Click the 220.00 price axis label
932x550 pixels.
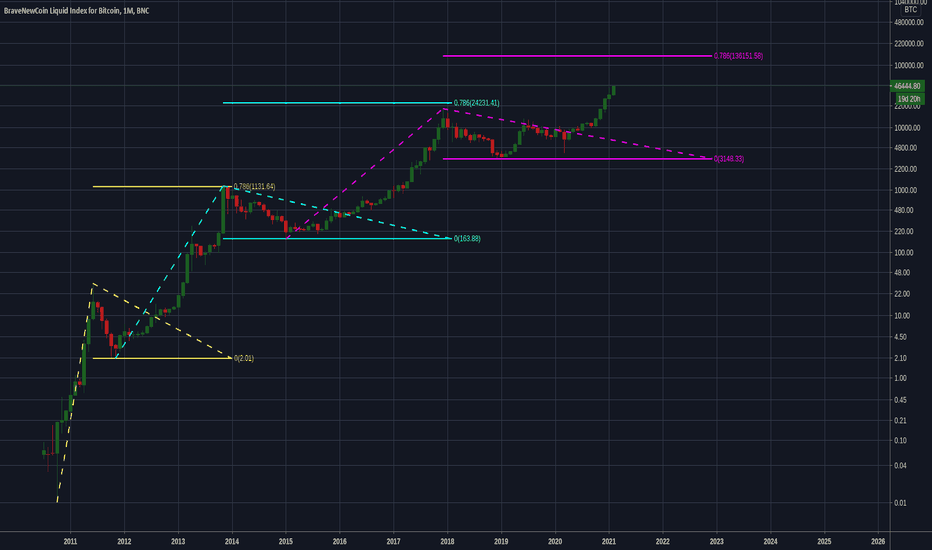904,231
